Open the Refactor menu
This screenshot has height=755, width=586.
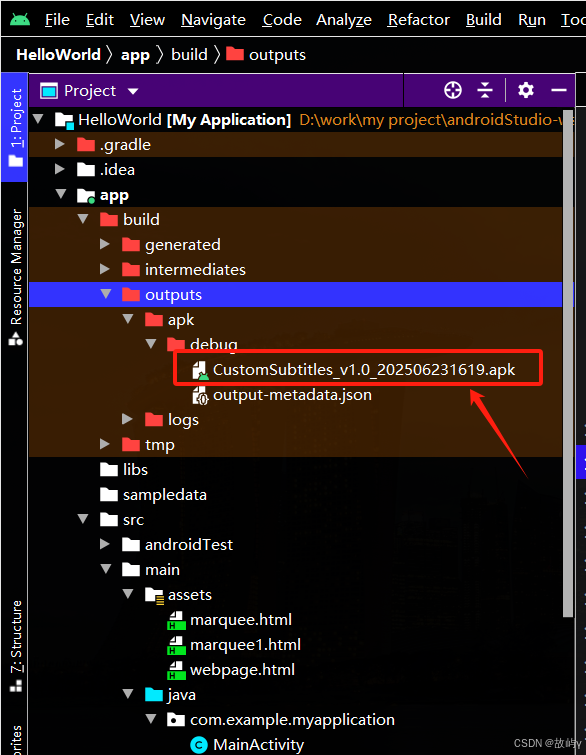(x=418, y=20)
